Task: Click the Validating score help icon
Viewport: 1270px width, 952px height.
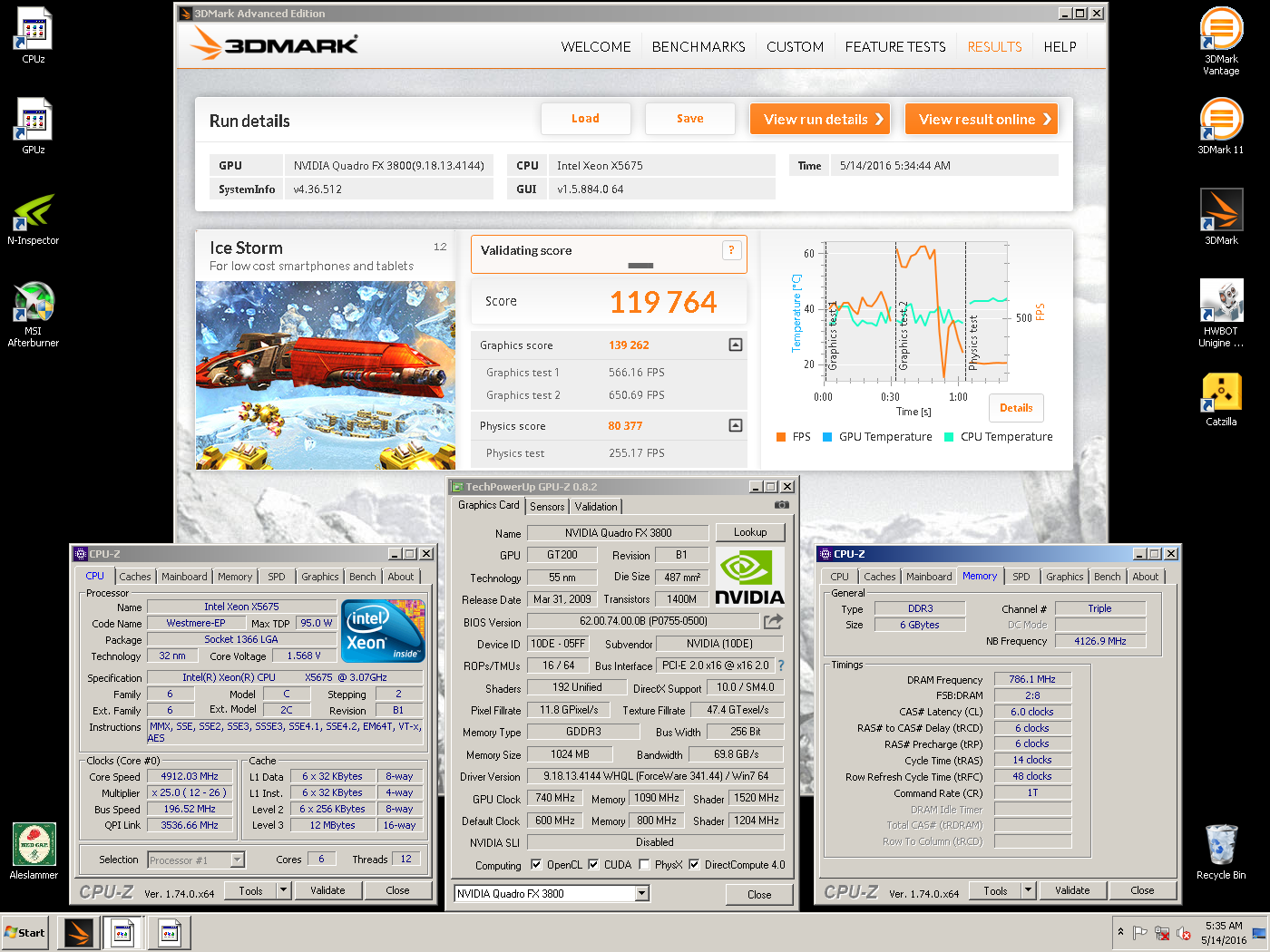Action: 731,250
